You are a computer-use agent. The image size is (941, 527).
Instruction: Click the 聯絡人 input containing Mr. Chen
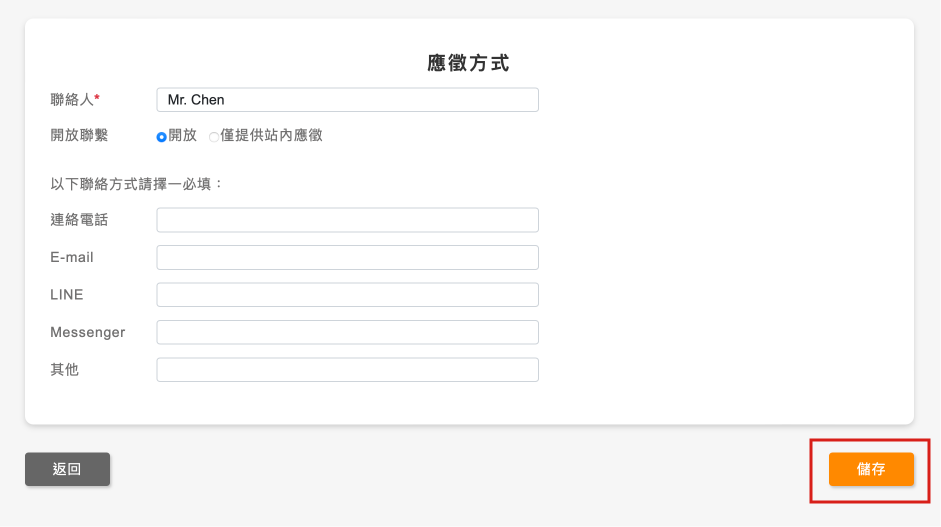click(347, 100)
